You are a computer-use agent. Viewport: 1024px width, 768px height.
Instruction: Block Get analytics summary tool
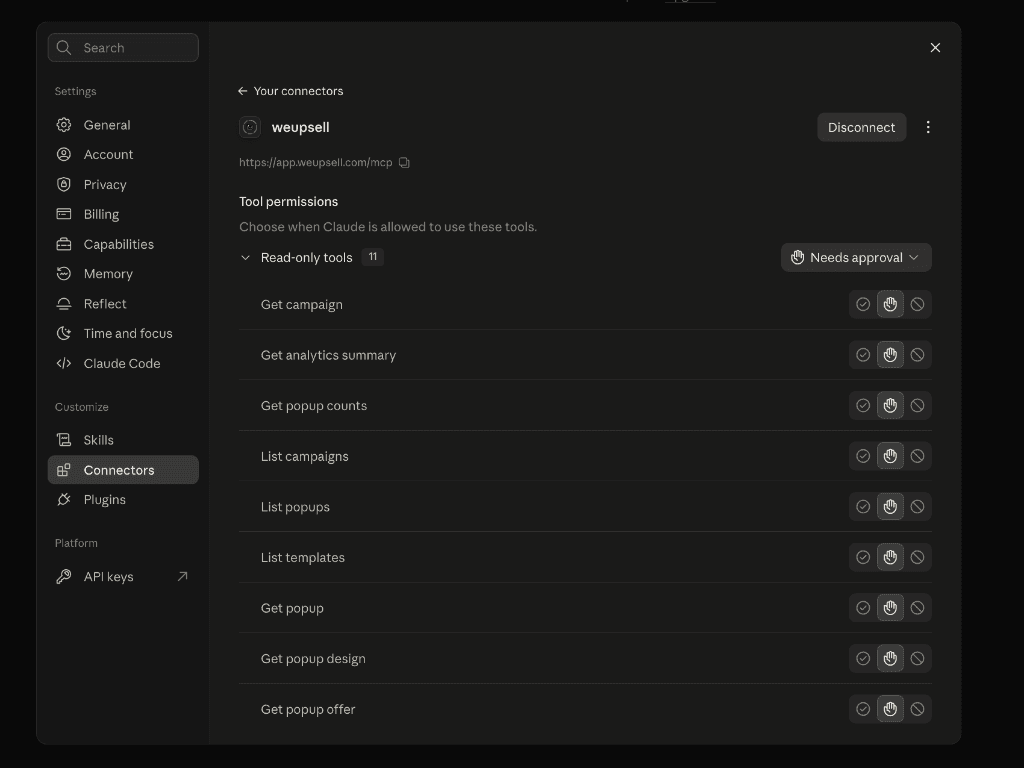pyautogui.click(x=918, y=355)
